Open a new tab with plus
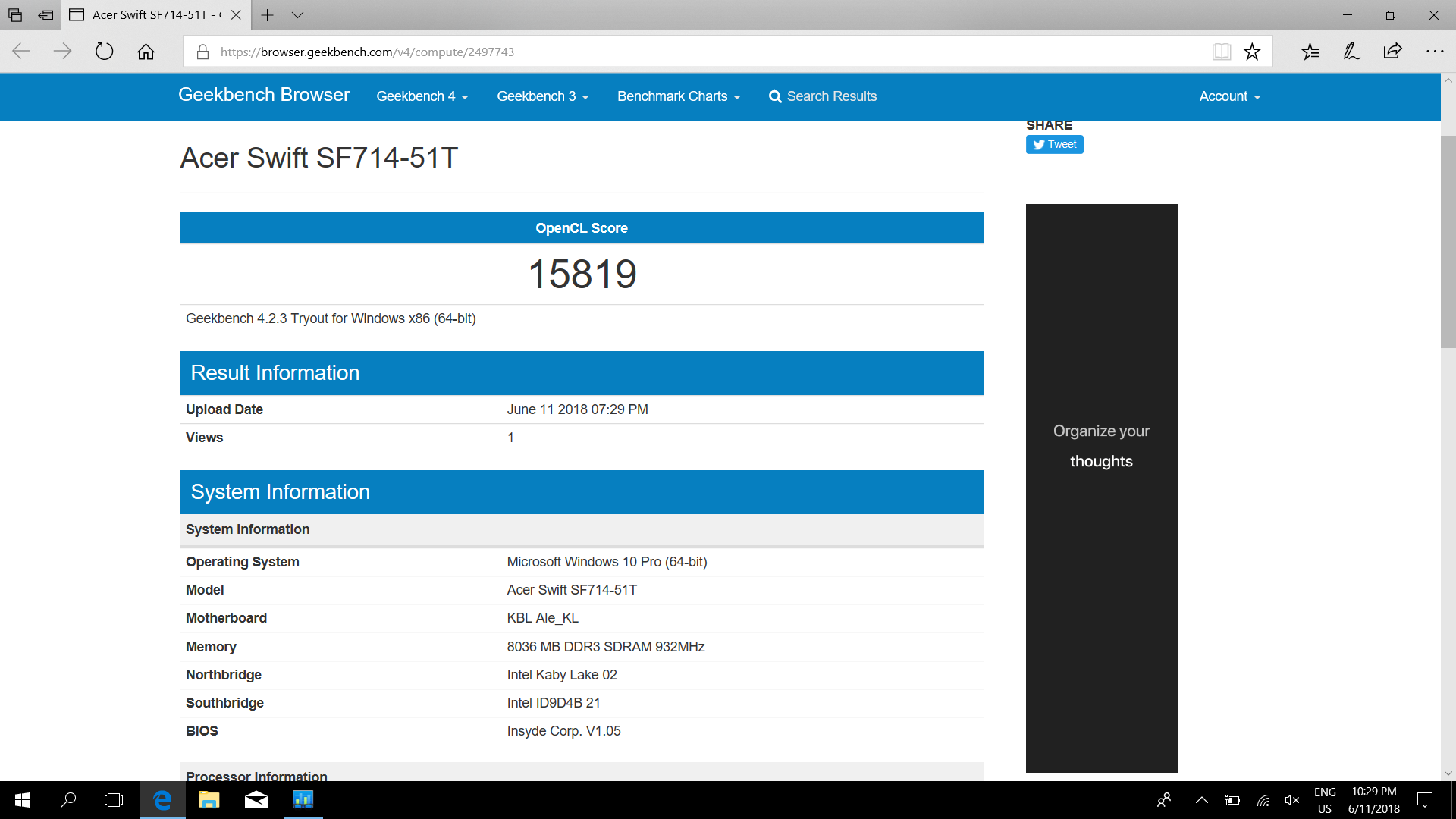Image resolution: width=1456 pixels, height=819 pixels. pyautogui.click(x=267, y=14)
